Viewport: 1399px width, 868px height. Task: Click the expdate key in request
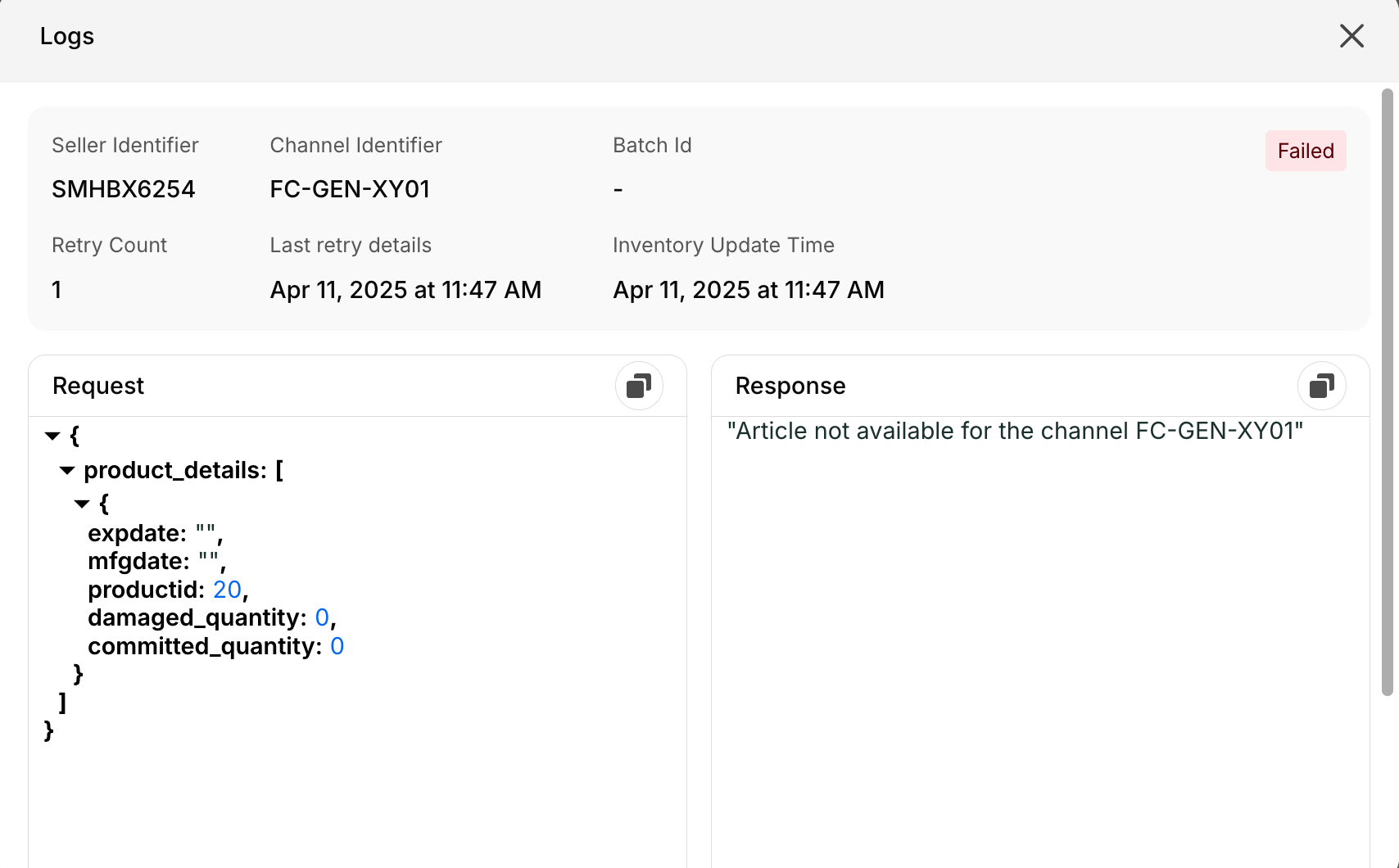coord(137,533)
